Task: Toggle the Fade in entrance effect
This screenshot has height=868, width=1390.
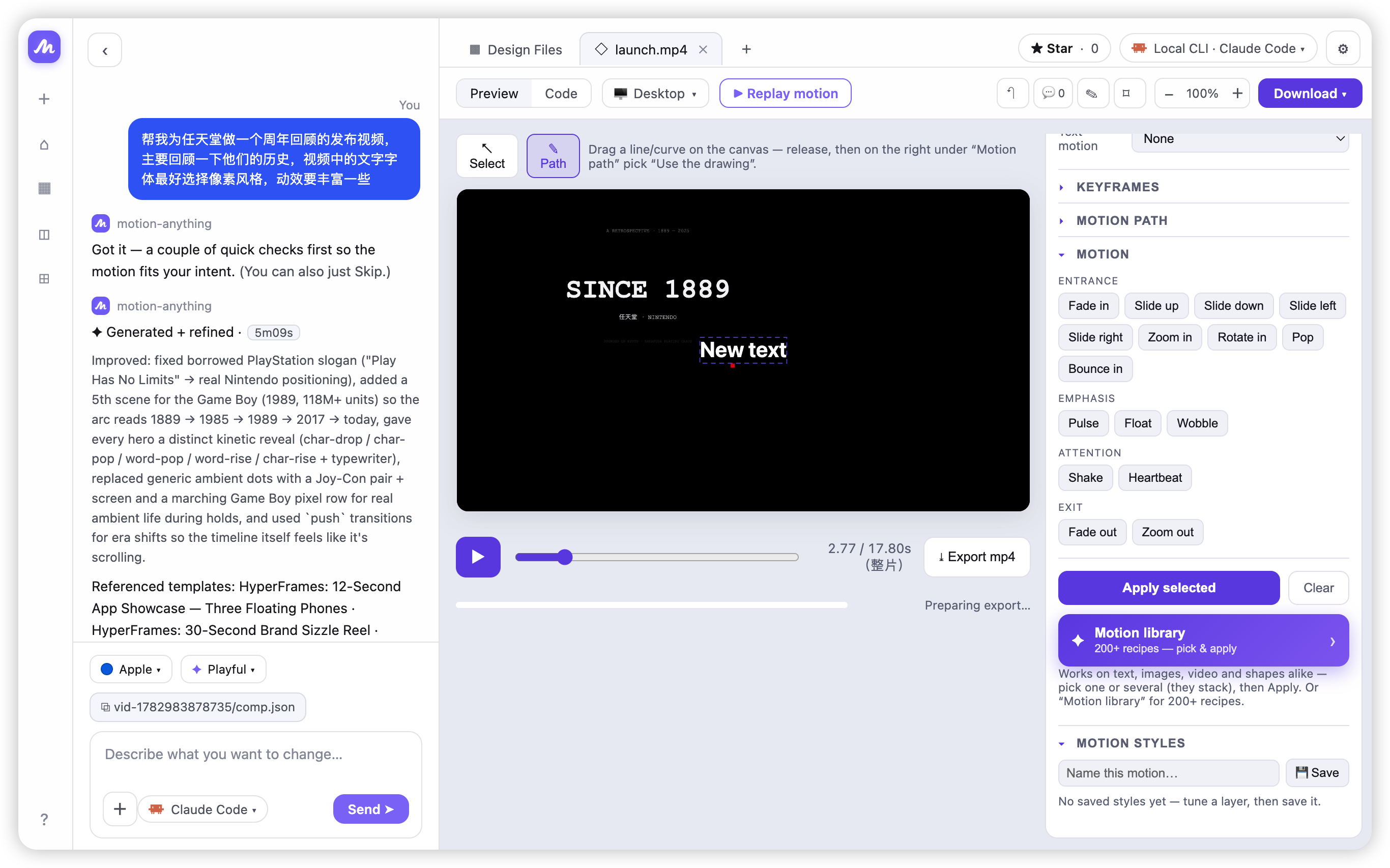Action: click(1088, 305)
